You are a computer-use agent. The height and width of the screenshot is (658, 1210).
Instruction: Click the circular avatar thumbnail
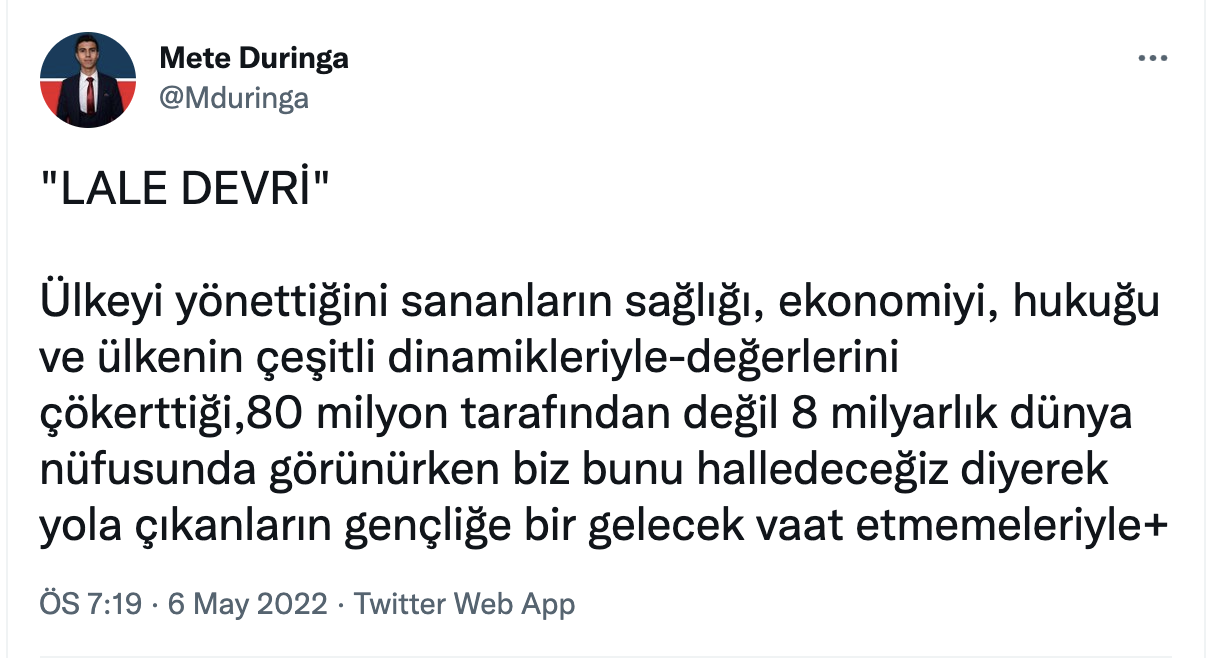point(87,77)
